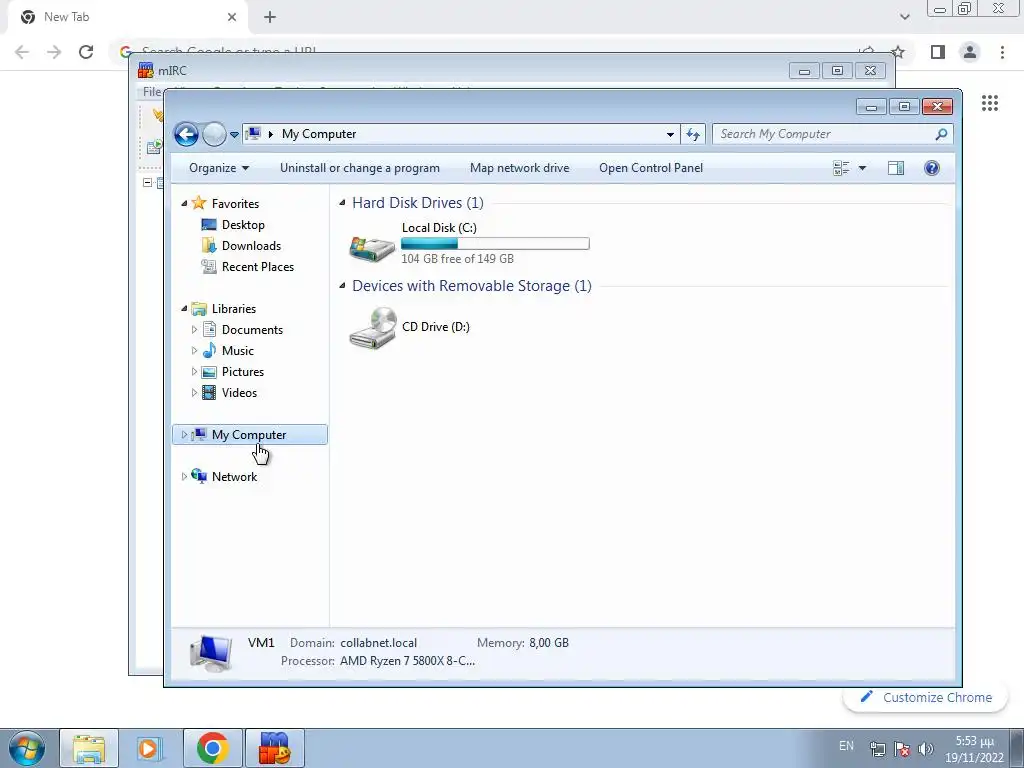Select Libraries in the navigation pane
The image size is (1024, 768).
[234, 309]
